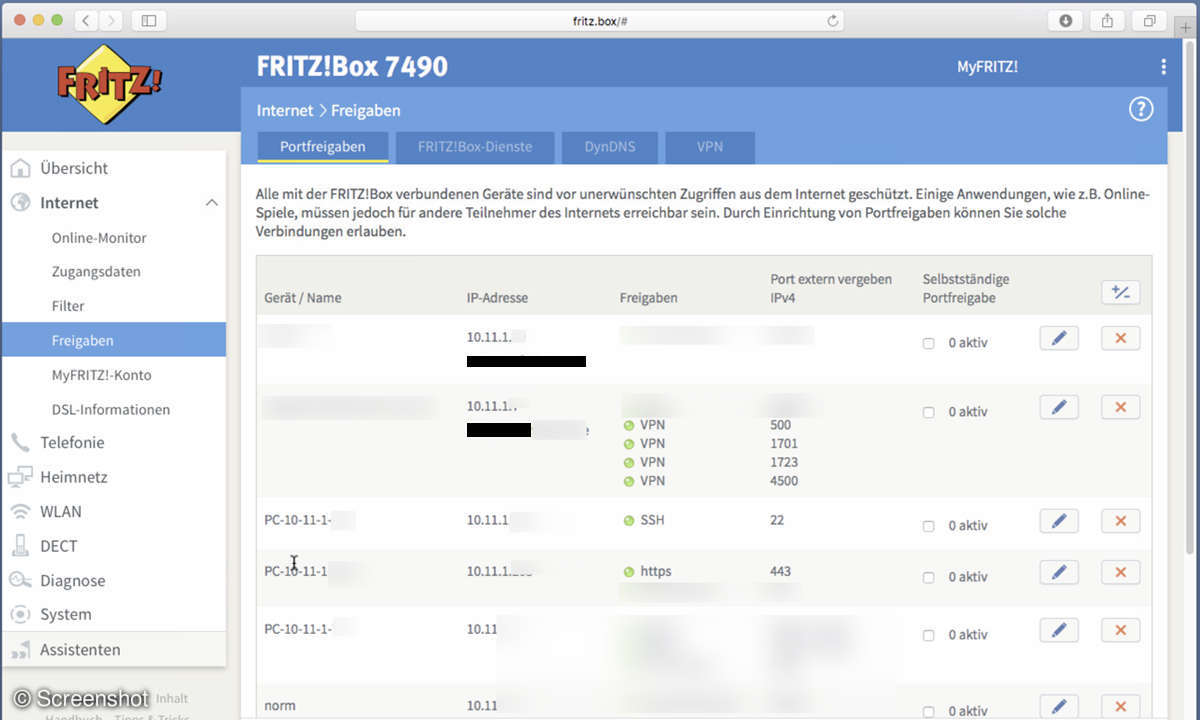Click the DECT phone icon
The width and height of the screenshot is (1200, 720).
coord(20,546)
